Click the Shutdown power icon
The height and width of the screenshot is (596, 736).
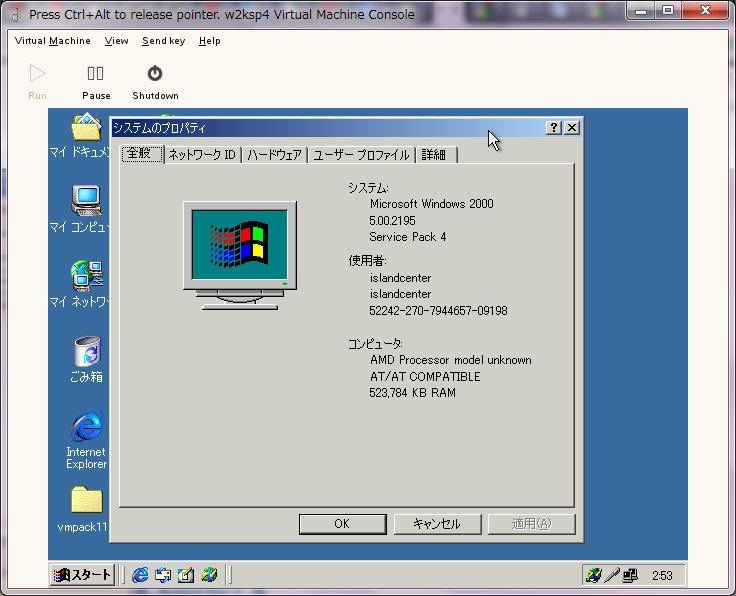(155, 74)
